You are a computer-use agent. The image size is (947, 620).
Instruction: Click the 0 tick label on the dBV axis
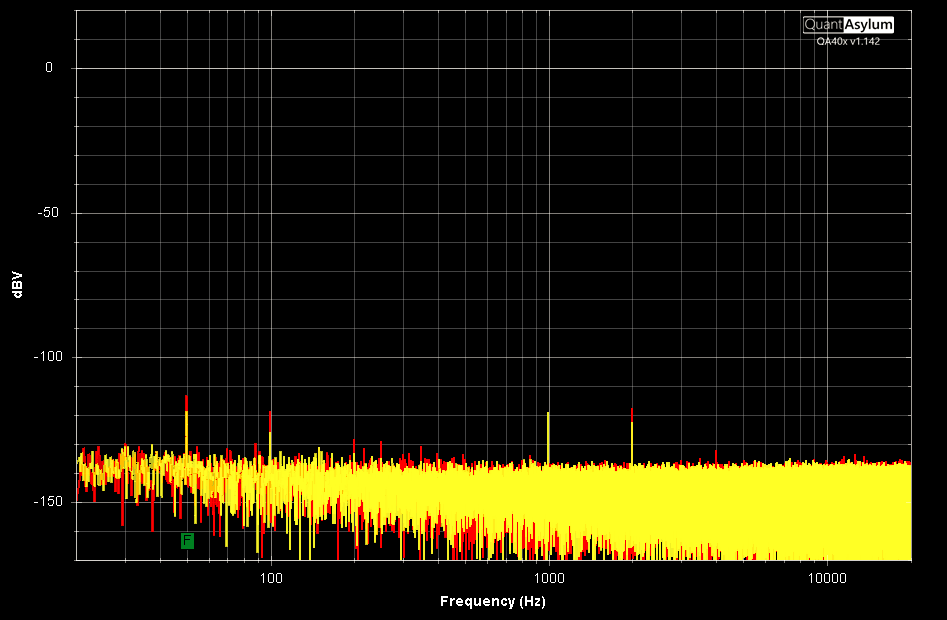(x=48, y=68)
